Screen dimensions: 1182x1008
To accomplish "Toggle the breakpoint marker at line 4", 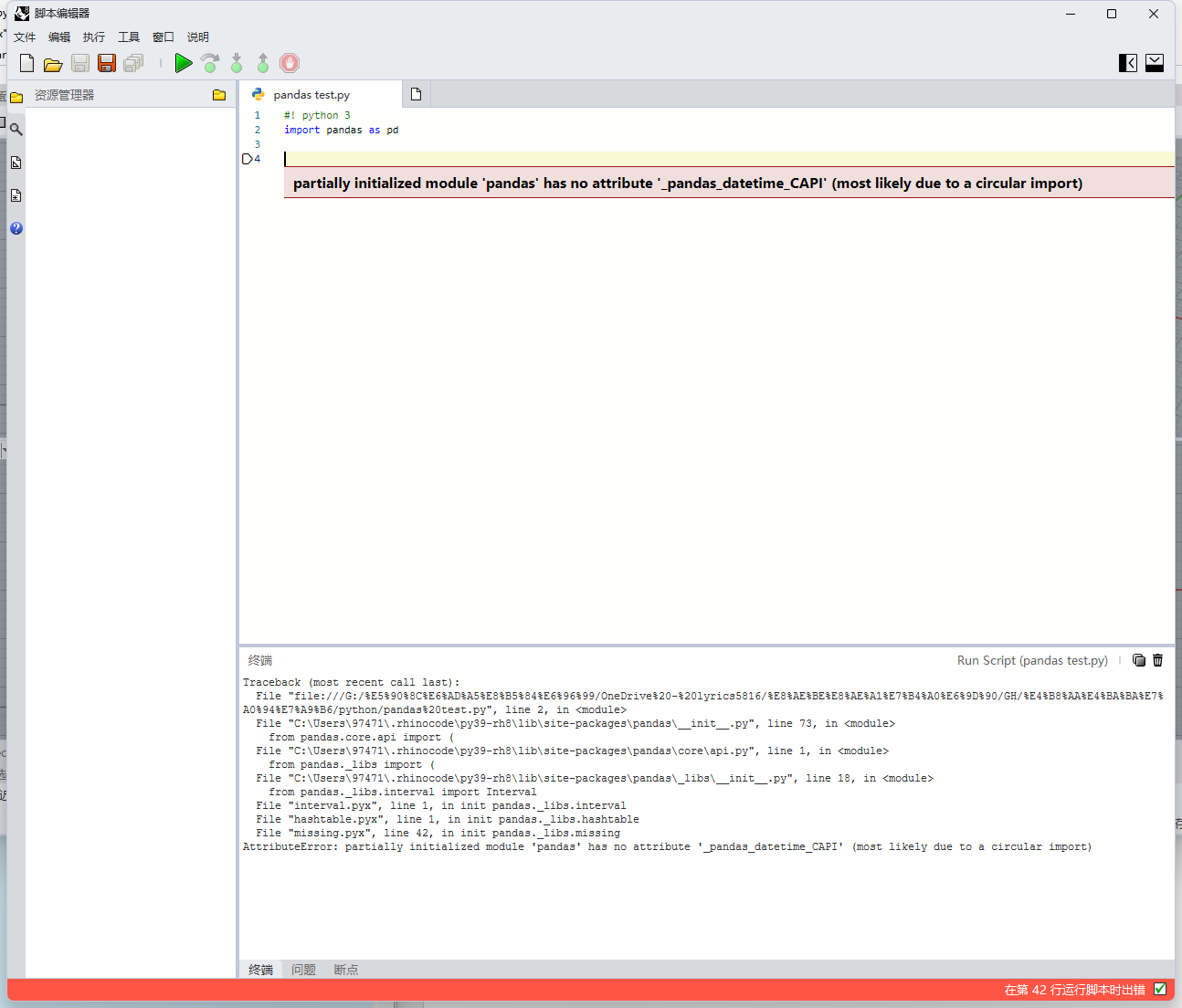I will pos(248,158).
